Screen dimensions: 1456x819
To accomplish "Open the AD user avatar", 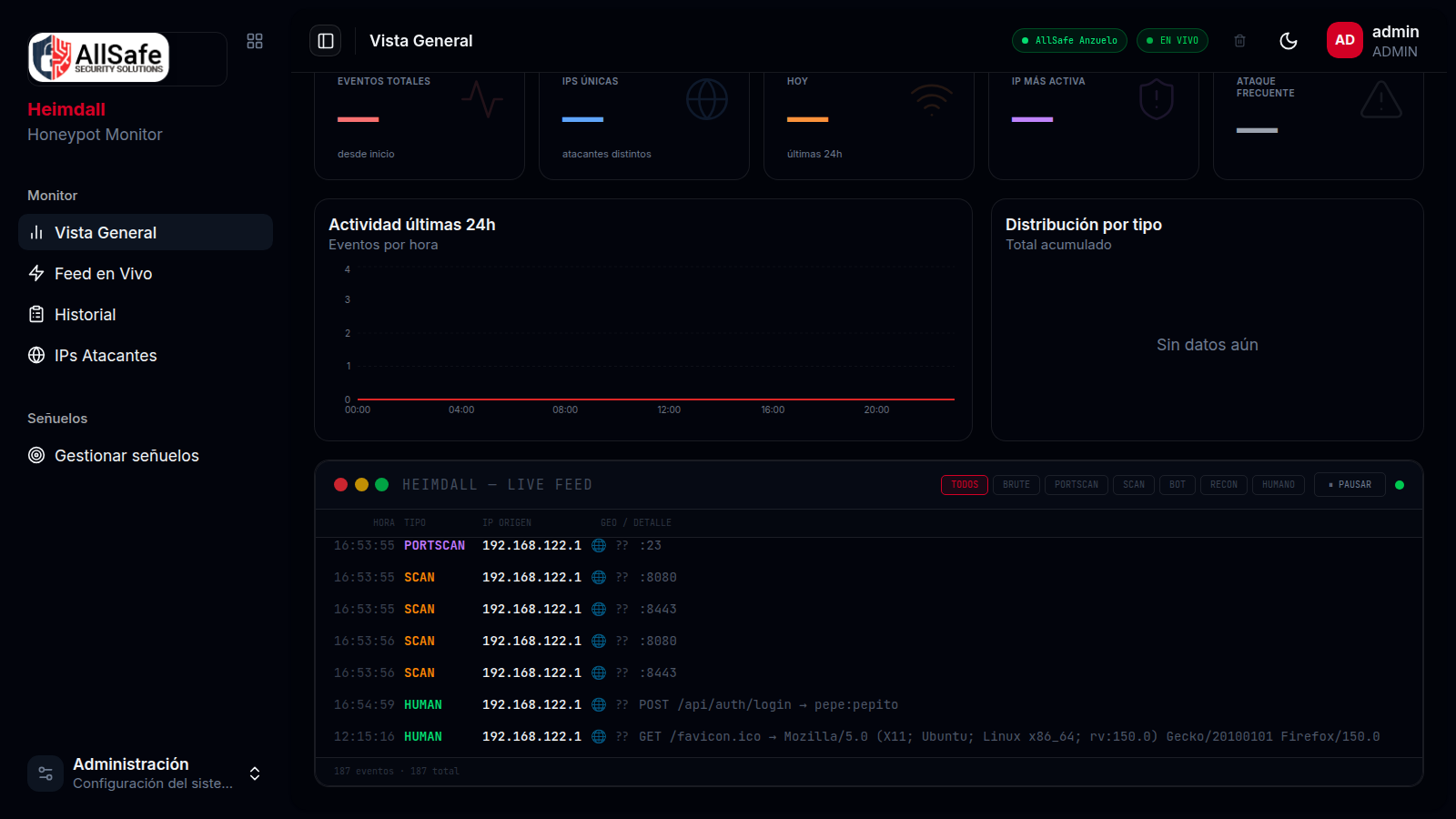I will tap(1345, 40).
